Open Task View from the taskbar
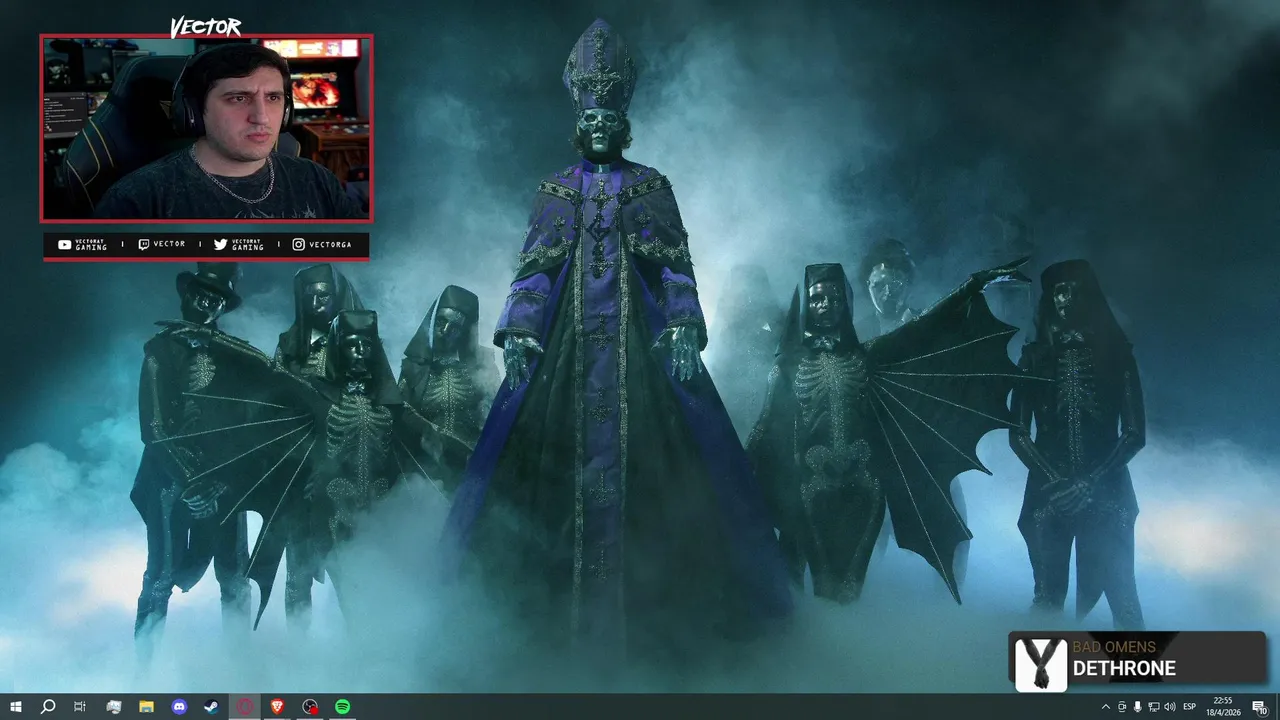 tap(80, 707)
